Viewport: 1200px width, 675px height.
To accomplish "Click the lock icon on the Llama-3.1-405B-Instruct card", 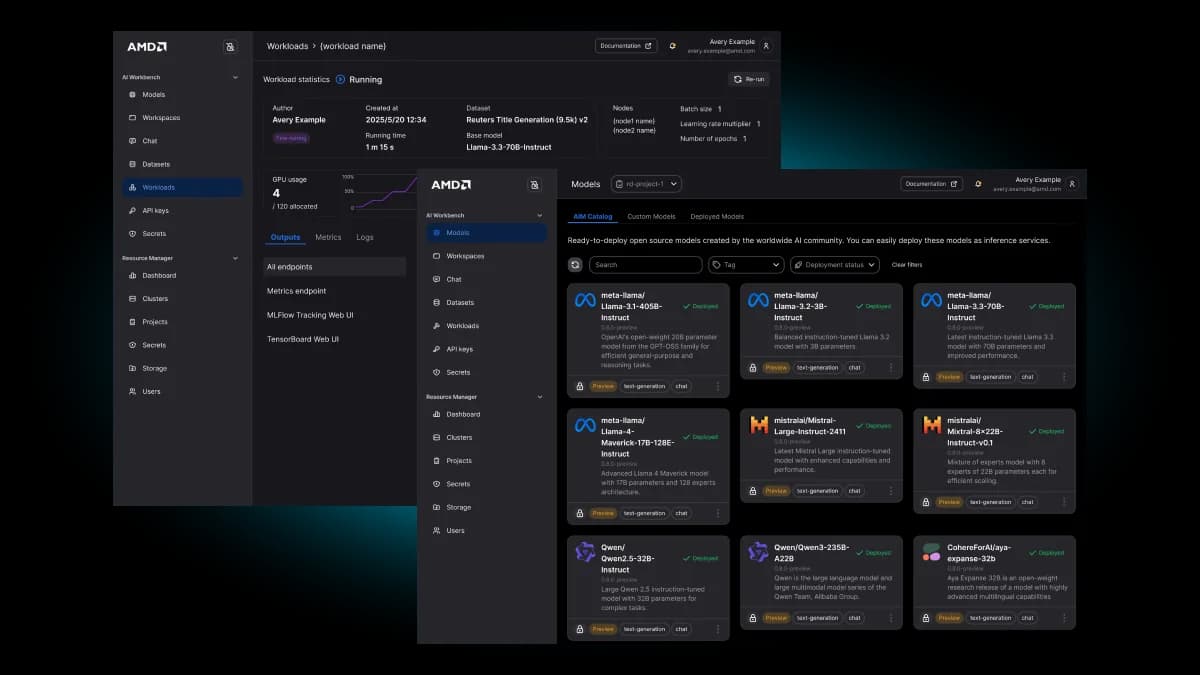I will (580, 386).
